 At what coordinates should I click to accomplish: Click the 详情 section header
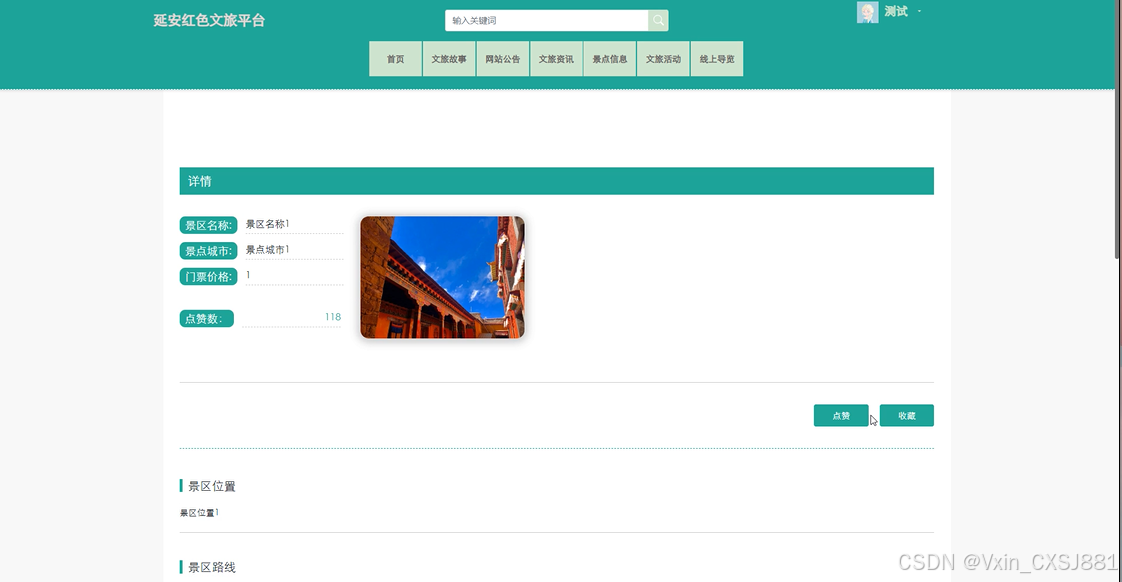(557, 181)
